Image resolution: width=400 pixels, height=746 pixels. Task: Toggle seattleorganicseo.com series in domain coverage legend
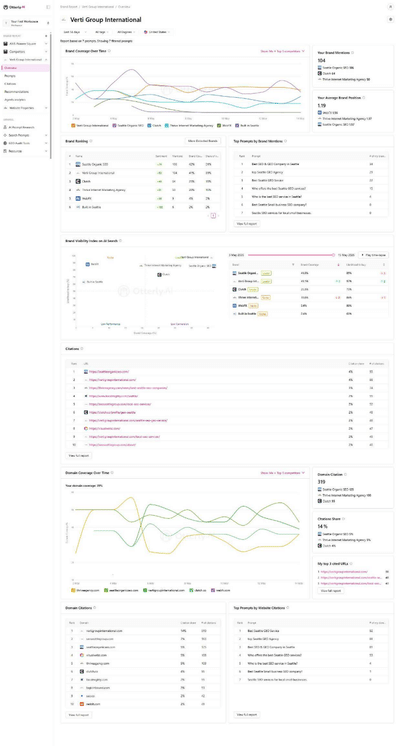106,590
